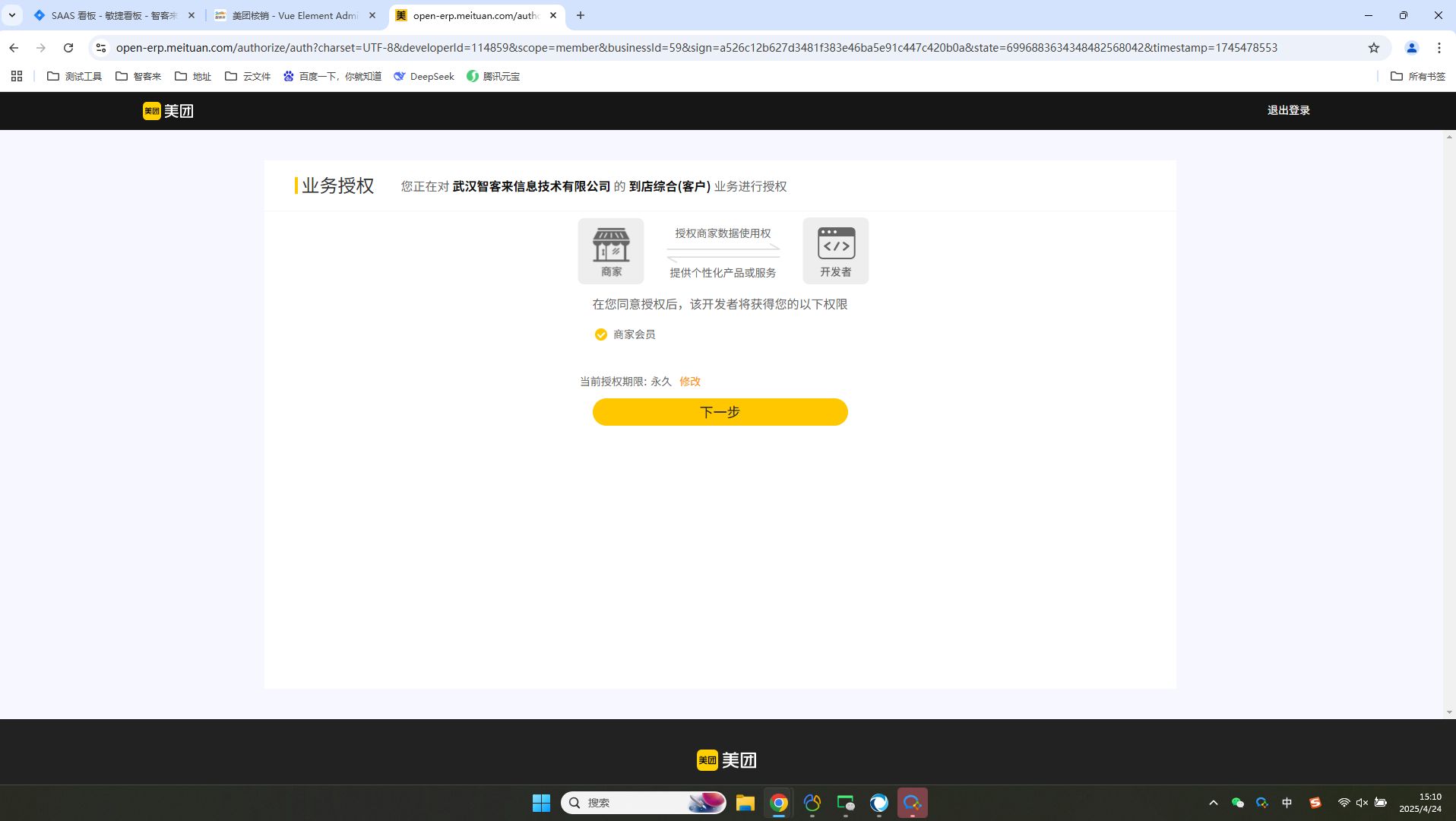Image resolution: width=1456 pixels, height=821 pixels.
Task: Open Sogou input icon in tray
Action: coord(1315,803)
